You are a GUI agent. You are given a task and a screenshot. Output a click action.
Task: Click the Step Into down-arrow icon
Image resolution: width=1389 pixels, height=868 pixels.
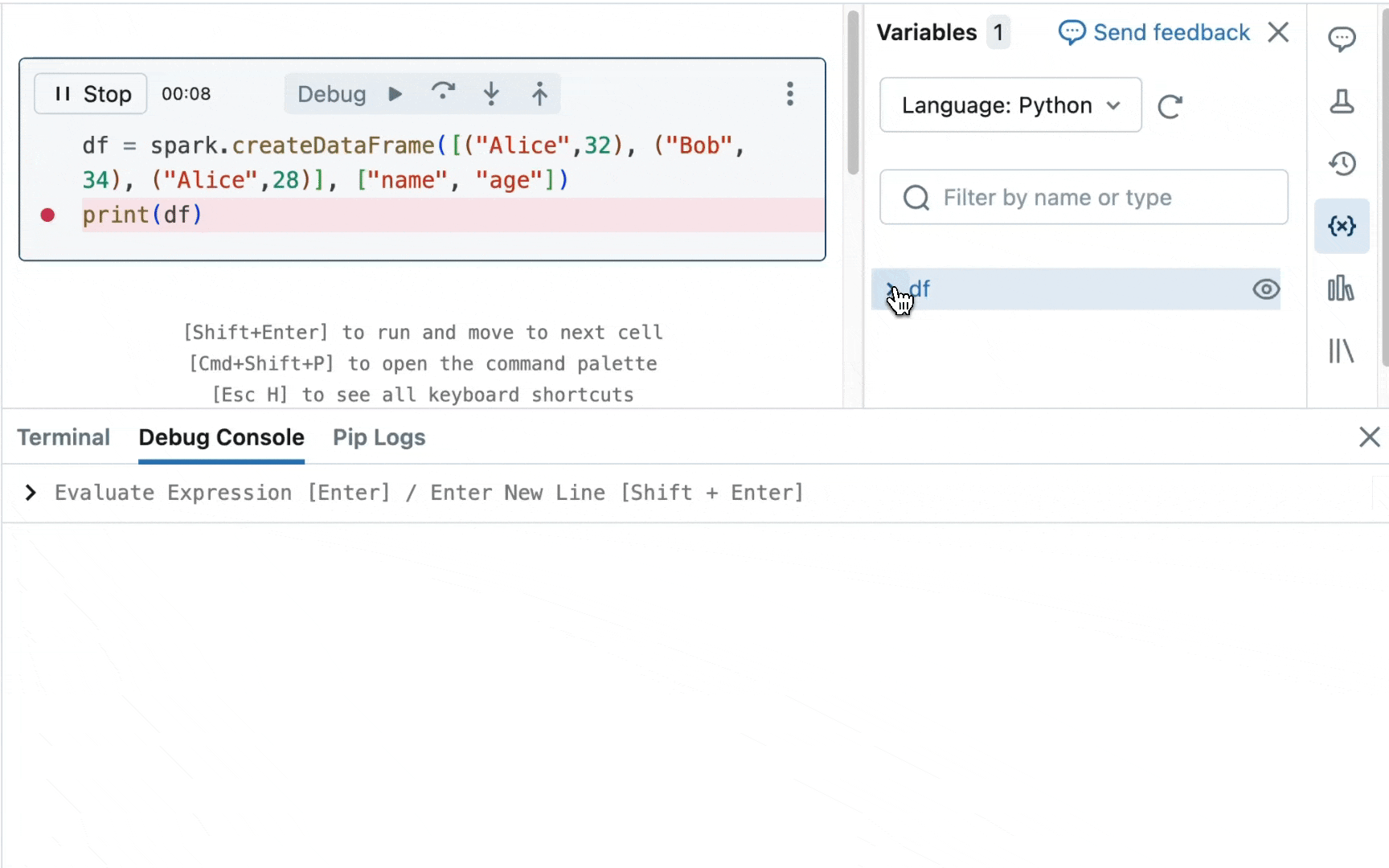coord(491,94)
